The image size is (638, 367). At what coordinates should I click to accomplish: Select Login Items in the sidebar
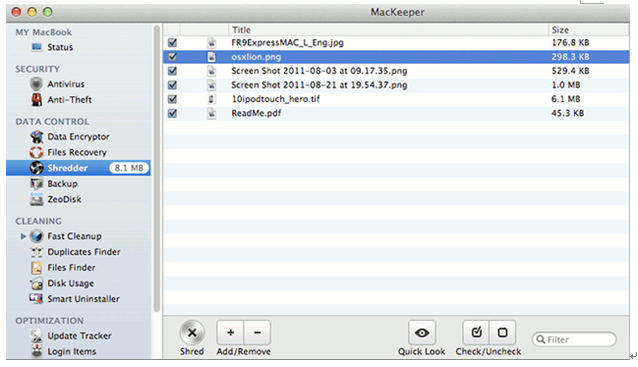(72, 351)
